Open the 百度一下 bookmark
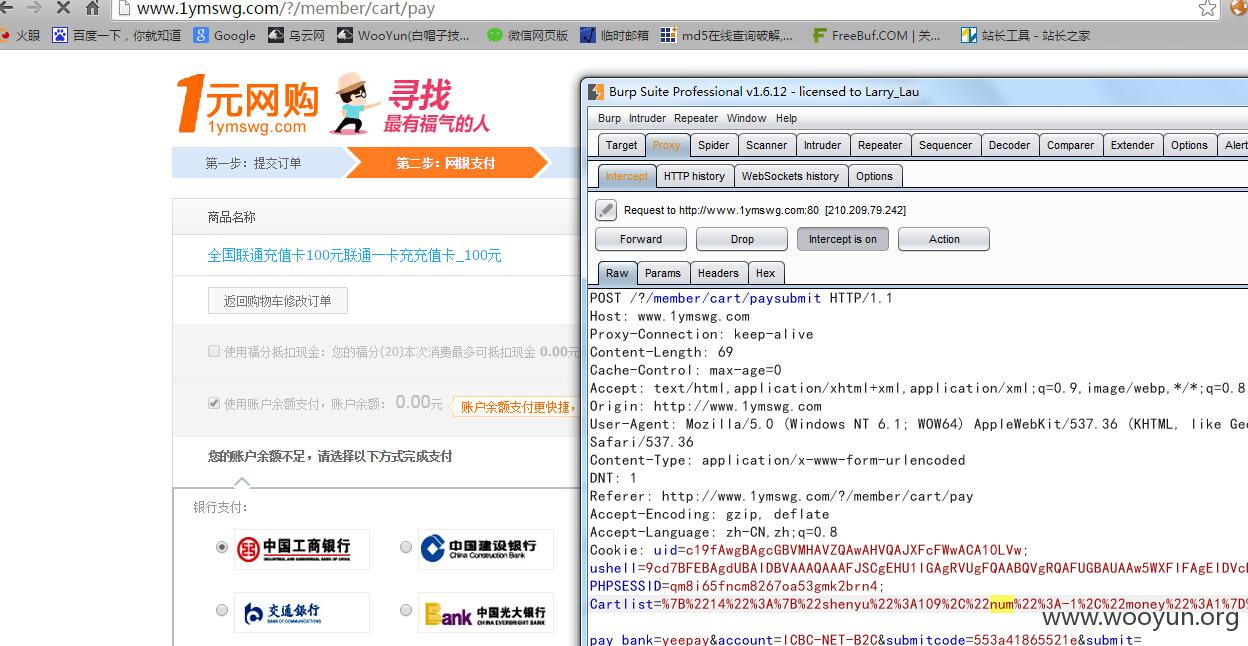The image size is (1248, 646). pos(117,35)
